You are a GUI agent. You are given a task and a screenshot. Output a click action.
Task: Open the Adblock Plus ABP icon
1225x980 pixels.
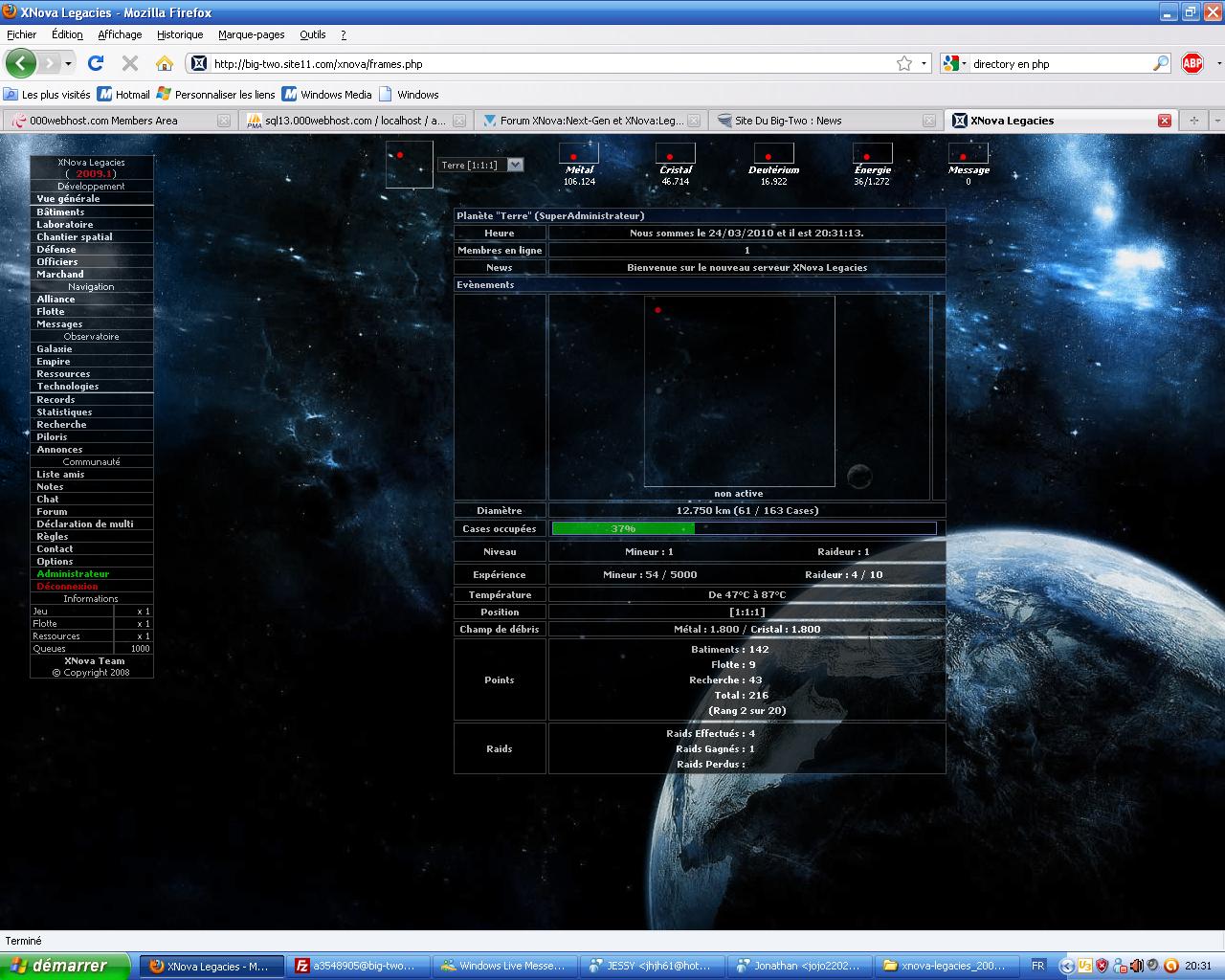(1192, 63)
